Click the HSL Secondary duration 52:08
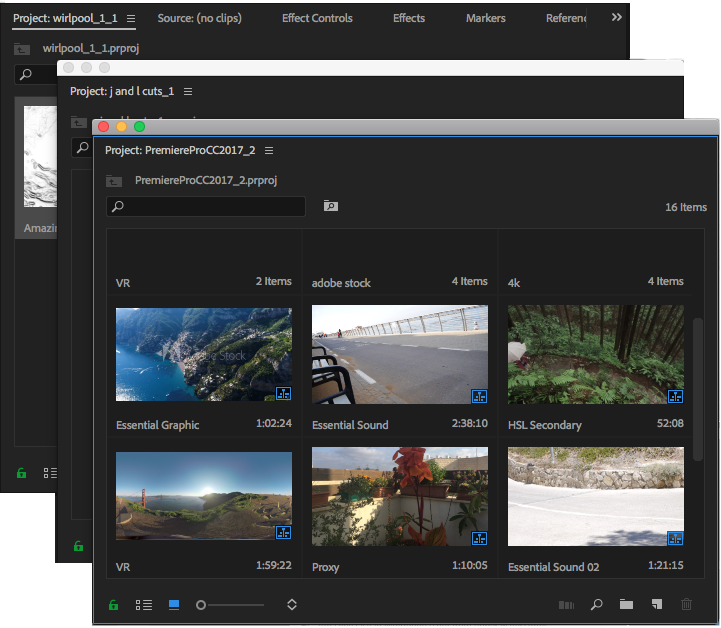 (670, 423)
